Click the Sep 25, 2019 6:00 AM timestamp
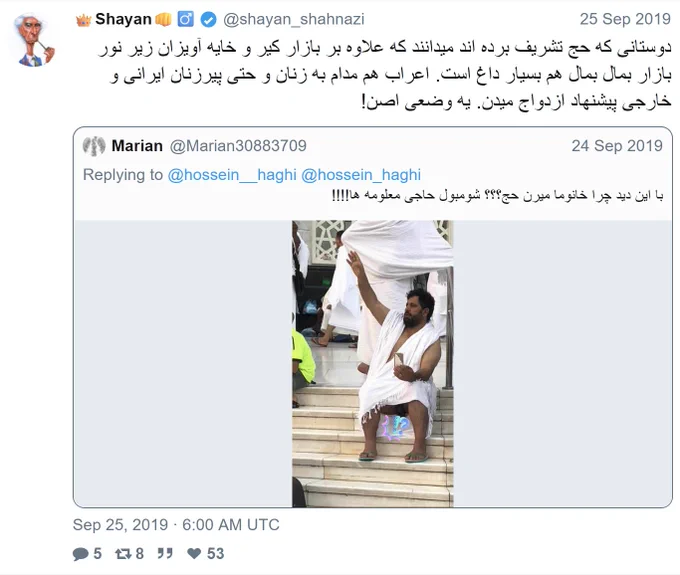Viewport: 680px width, 575px height. 176,525
